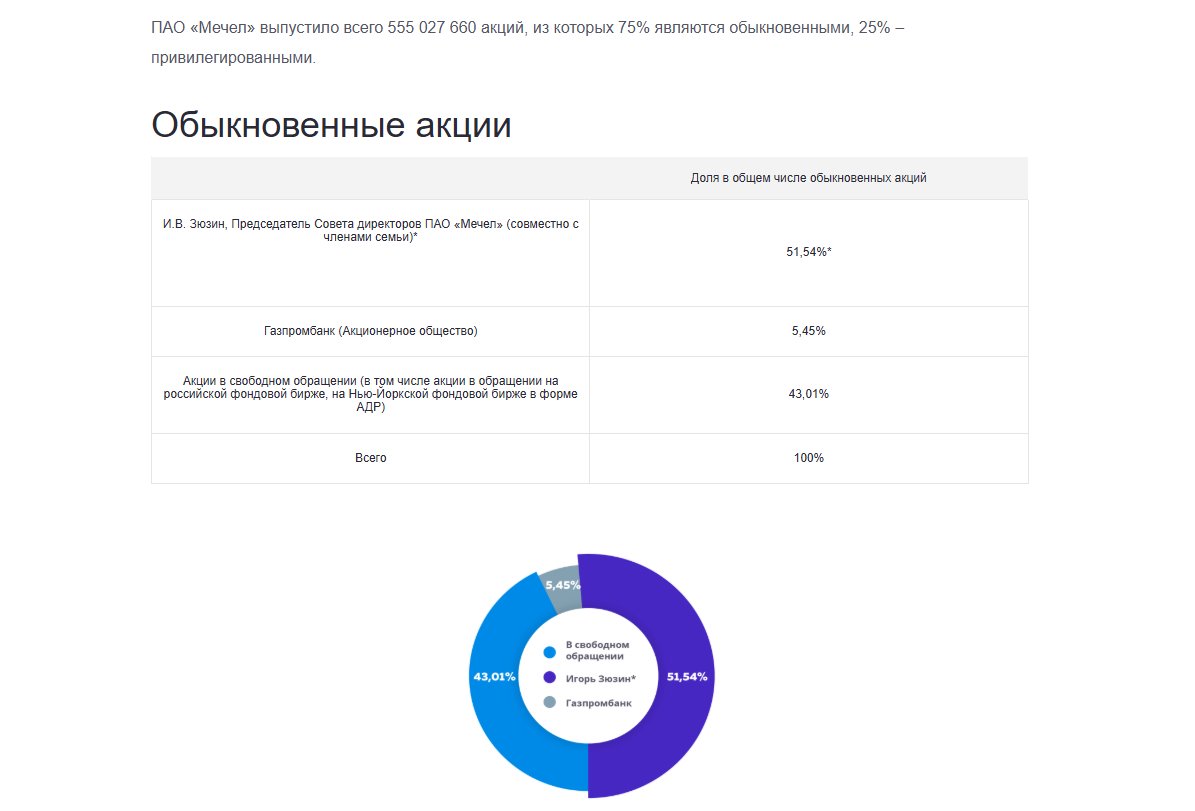Click the «43,01%» table value

tap(808, 394)
